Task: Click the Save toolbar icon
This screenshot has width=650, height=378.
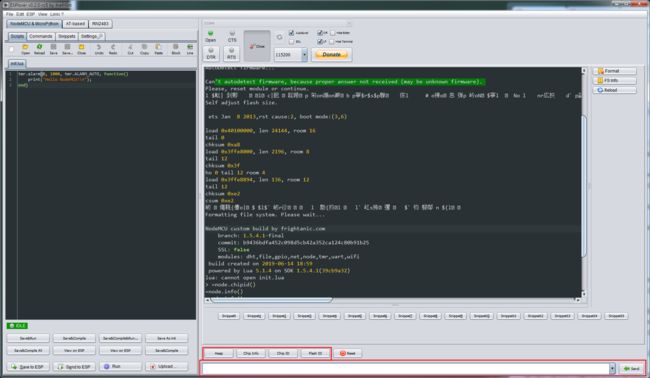Action: (x=53, y=49)
